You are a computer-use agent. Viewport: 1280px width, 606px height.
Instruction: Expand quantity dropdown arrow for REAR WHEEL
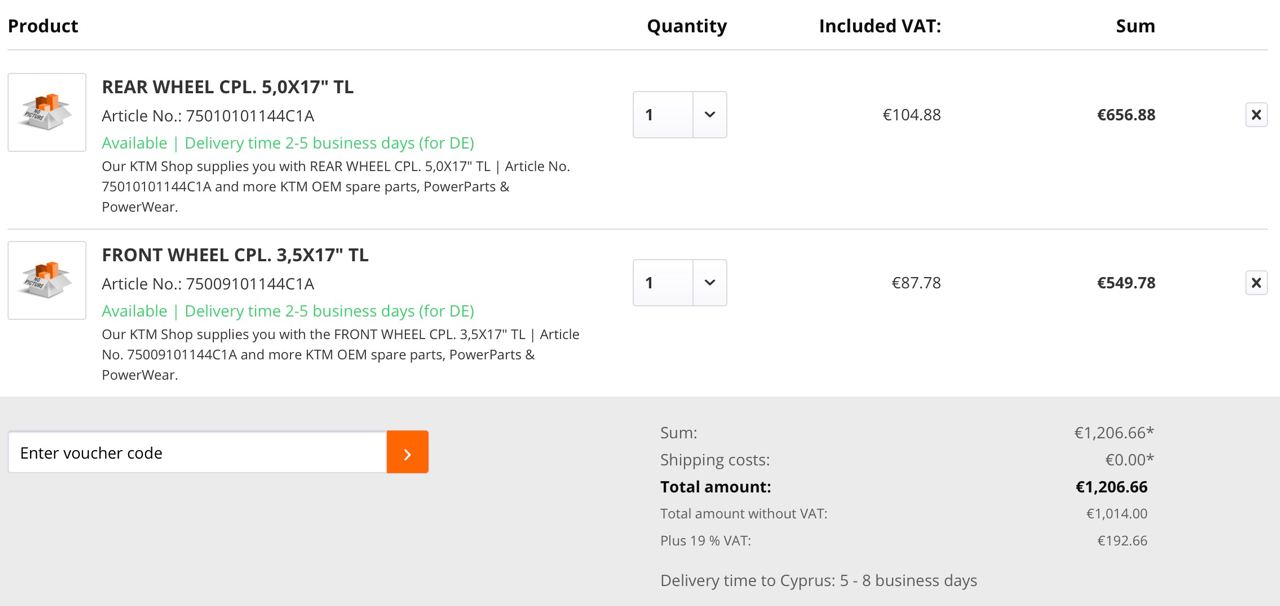710,115
